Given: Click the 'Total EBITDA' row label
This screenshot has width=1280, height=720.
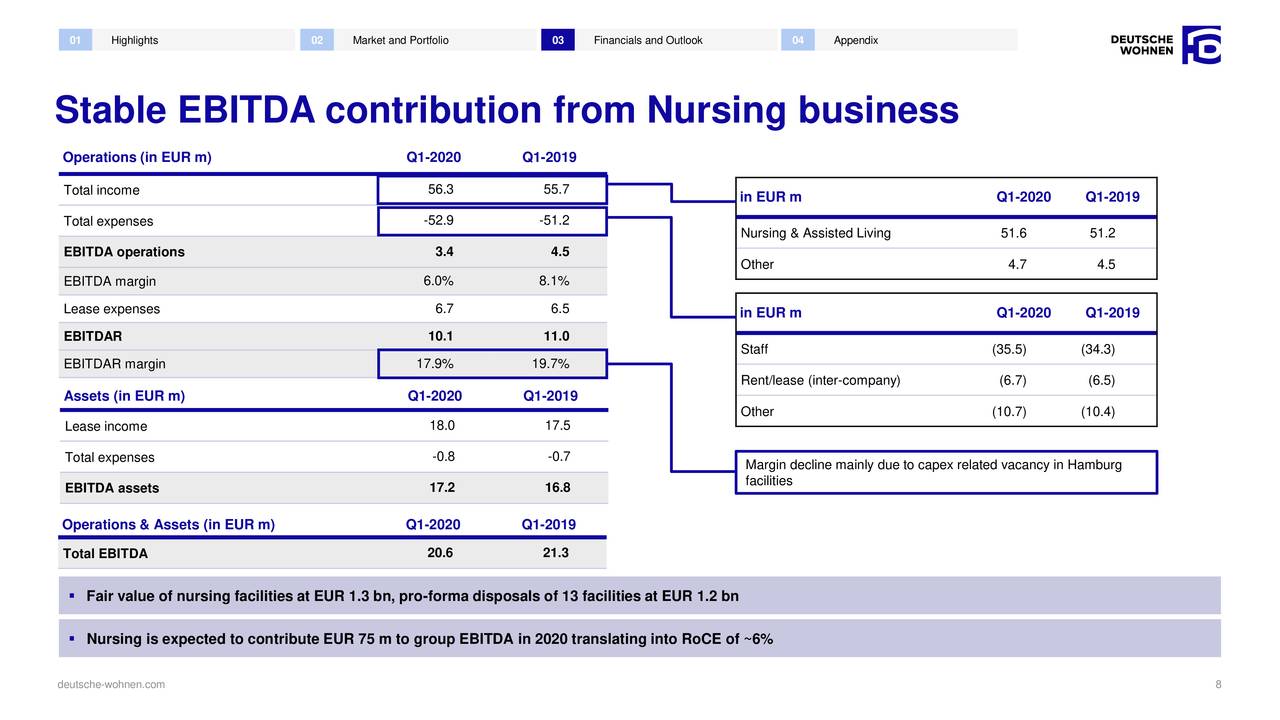Looking at the screenshot, I should click(105, 554).
